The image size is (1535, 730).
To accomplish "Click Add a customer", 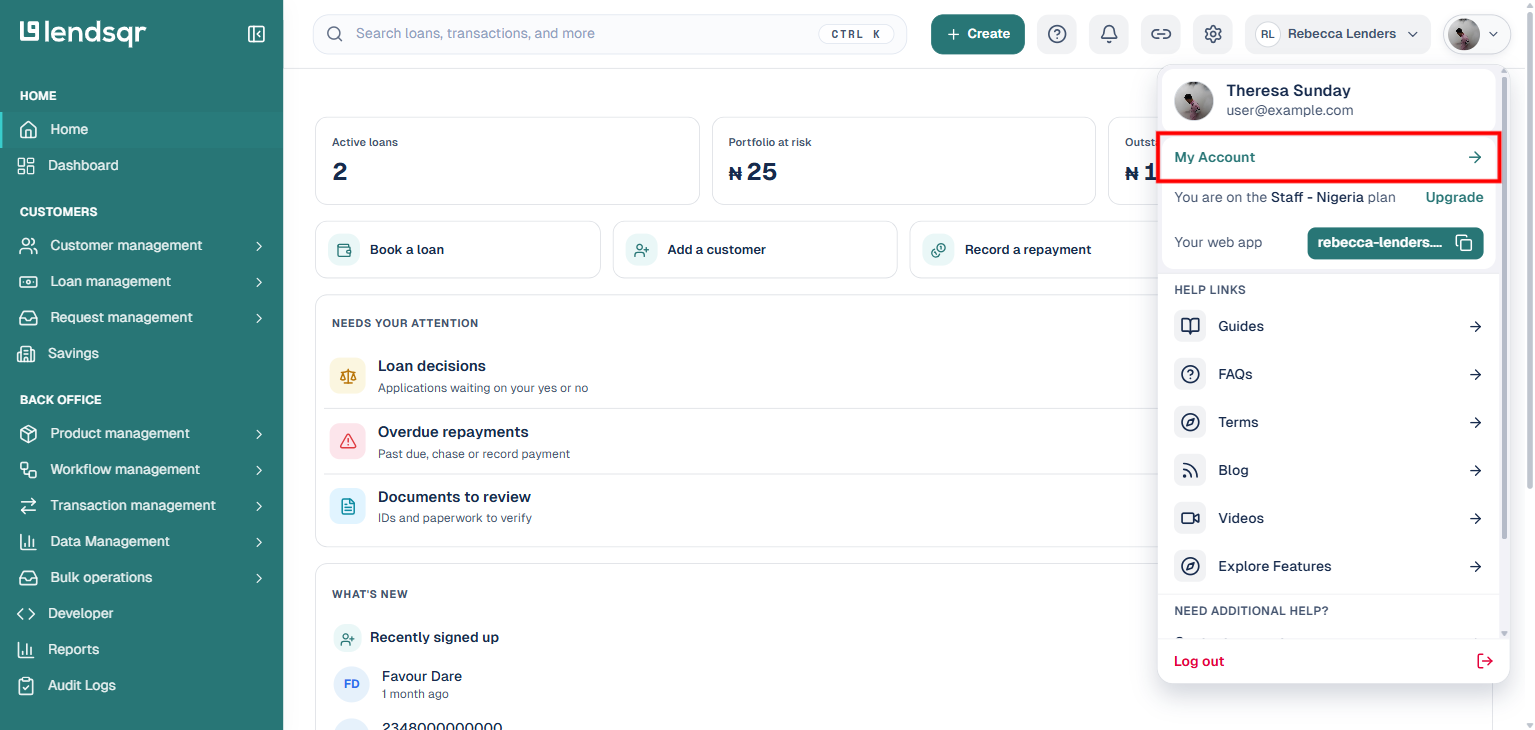I will [755, 250].
